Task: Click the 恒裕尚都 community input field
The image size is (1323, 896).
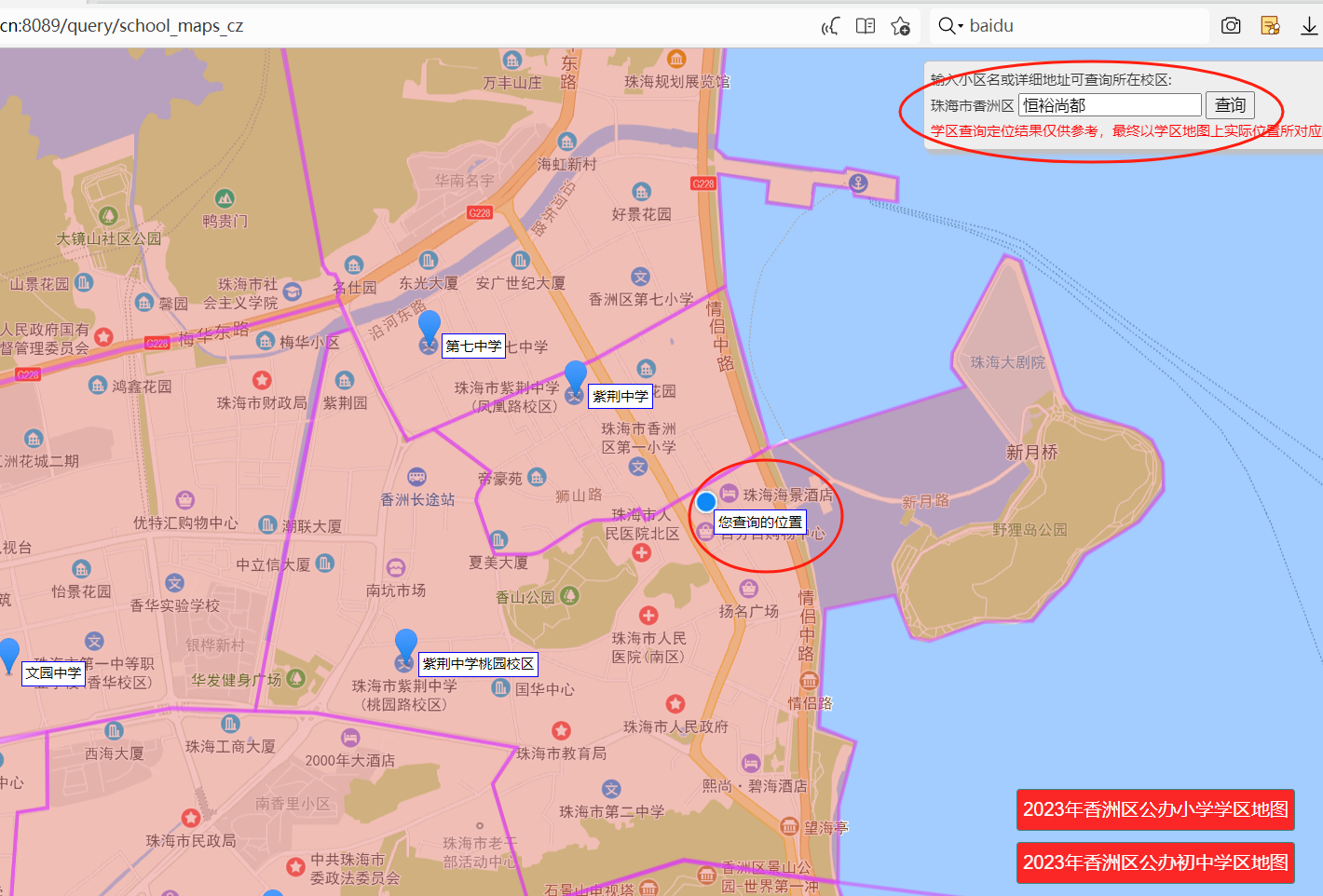Action: (x=1109, y=104)
